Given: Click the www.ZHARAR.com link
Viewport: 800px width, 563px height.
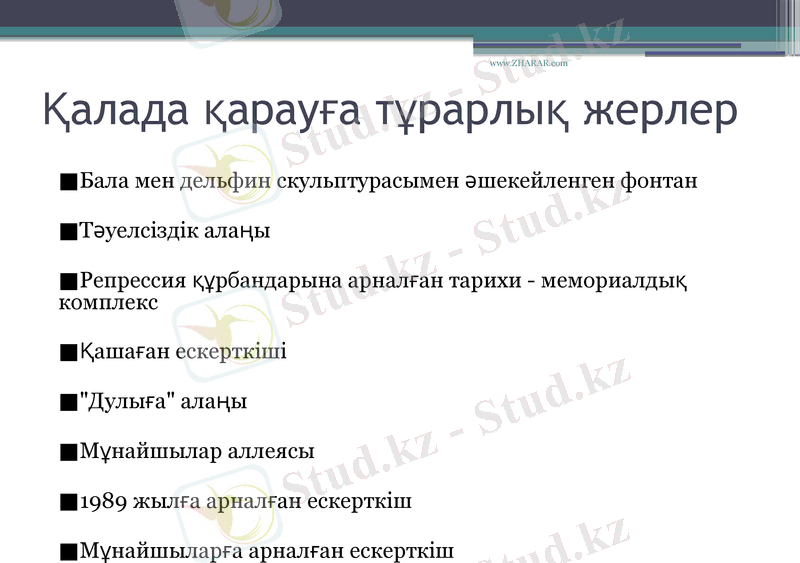Looking at the screenshot, I should coord(529,63).
